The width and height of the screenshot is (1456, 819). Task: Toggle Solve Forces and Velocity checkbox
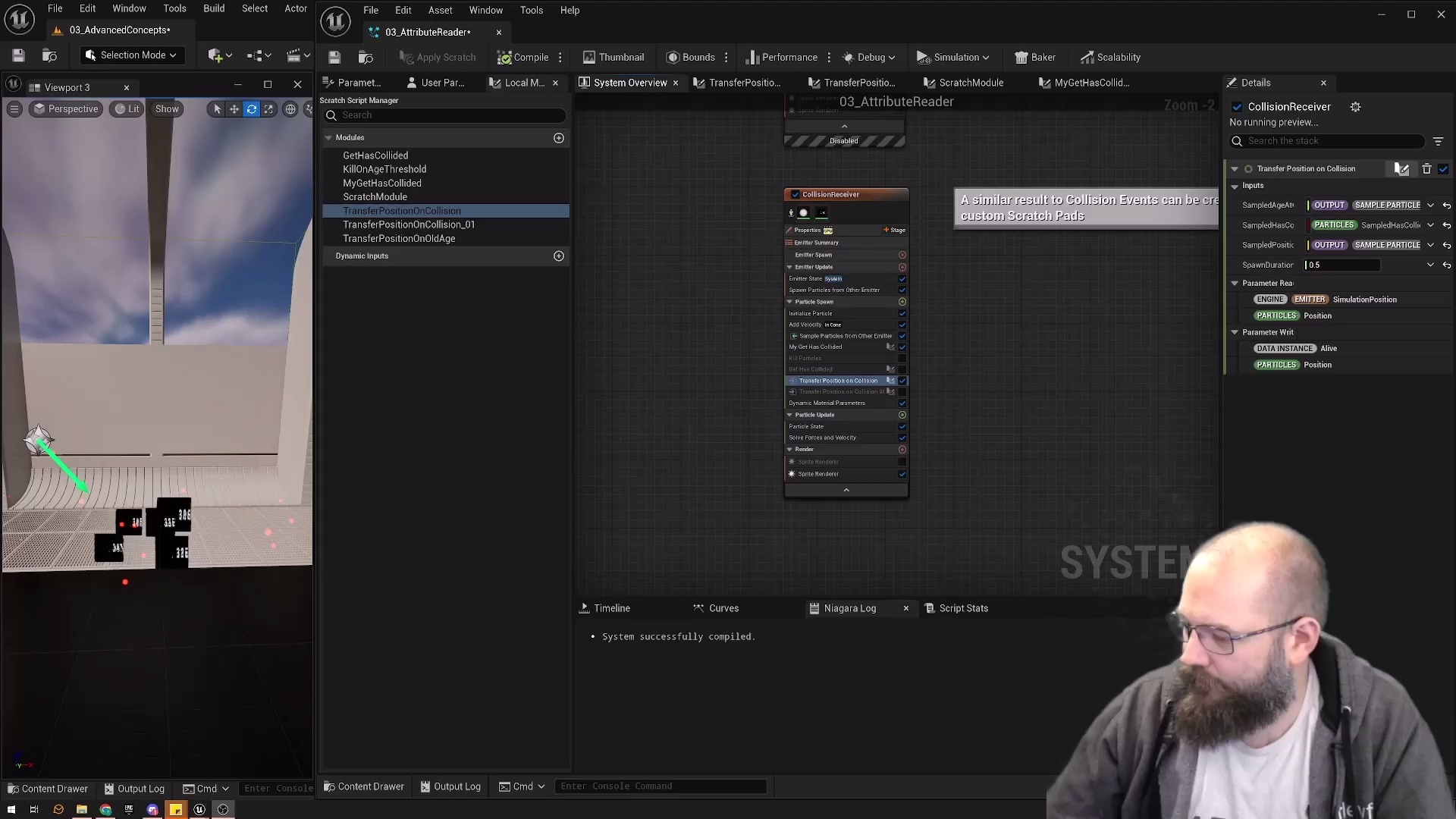pyautogui.click(x=902, y=438)
